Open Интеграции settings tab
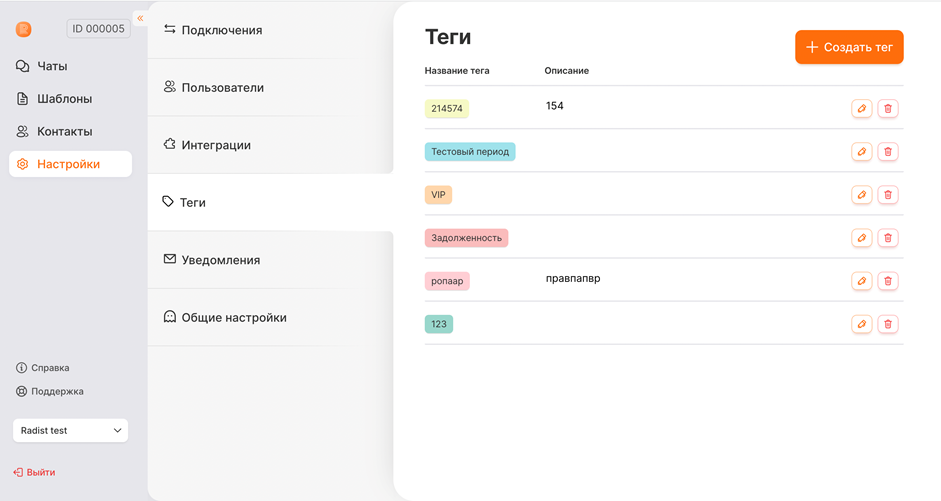Screen dimensions: 941x501 pos(270,145)
